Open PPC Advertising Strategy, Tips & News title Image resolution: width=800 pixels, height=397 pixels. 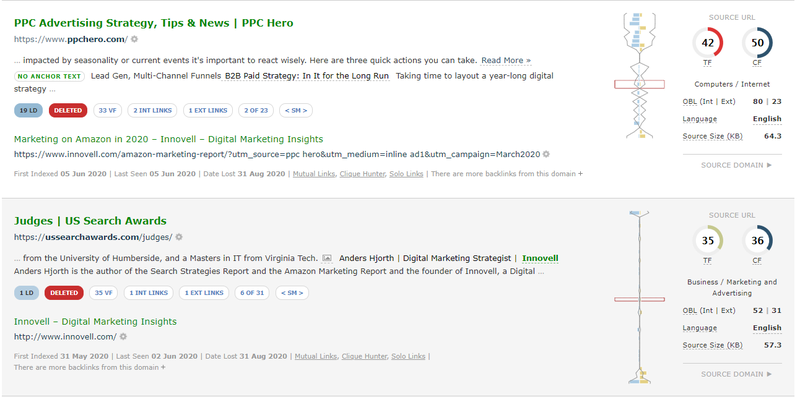click(x=154, y=23)
